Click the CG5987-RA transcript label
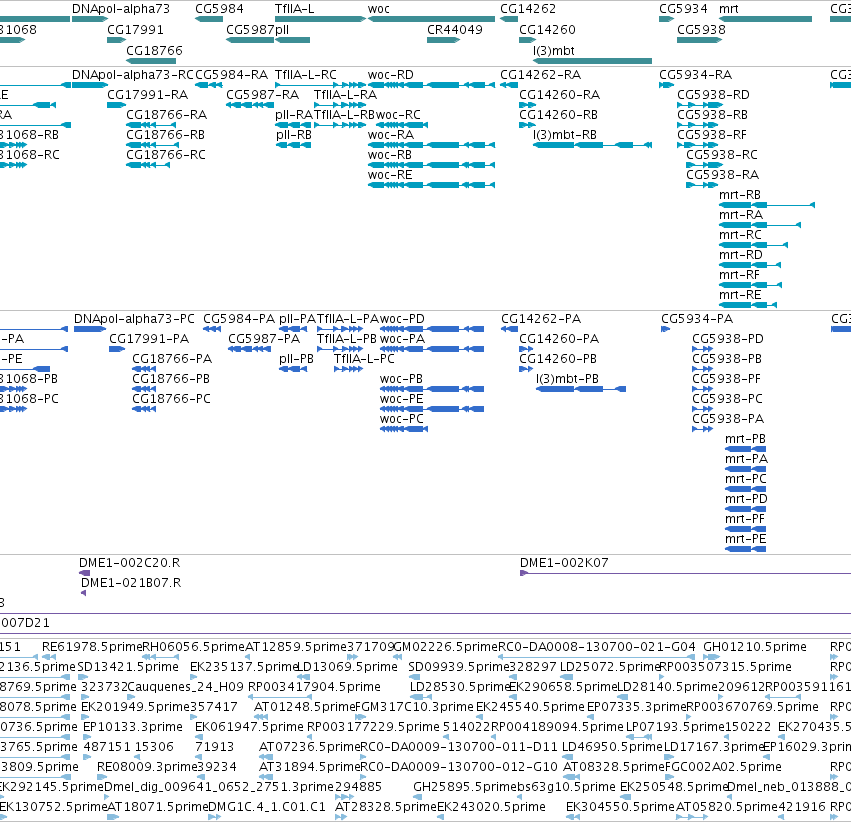The width and height of the screenshot is (851, 822). 262,94
